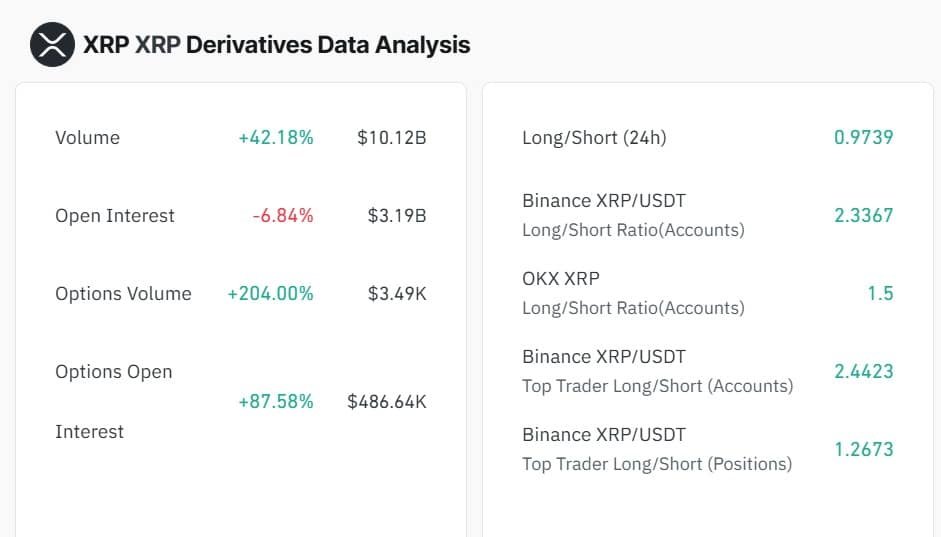Click the 2.4423 top trader accounts value
Screen dimensions: 941x537
(x=863, y=372)
